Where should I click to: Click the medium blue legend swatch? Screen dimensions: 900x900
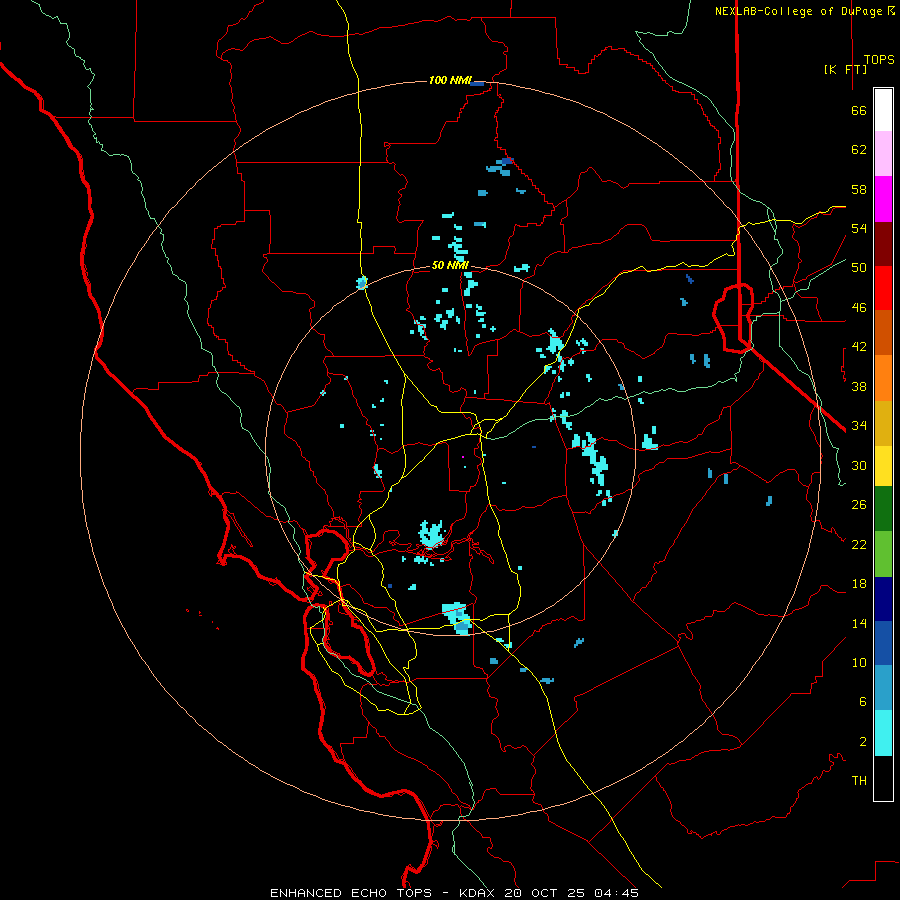(x=883, y=643)
